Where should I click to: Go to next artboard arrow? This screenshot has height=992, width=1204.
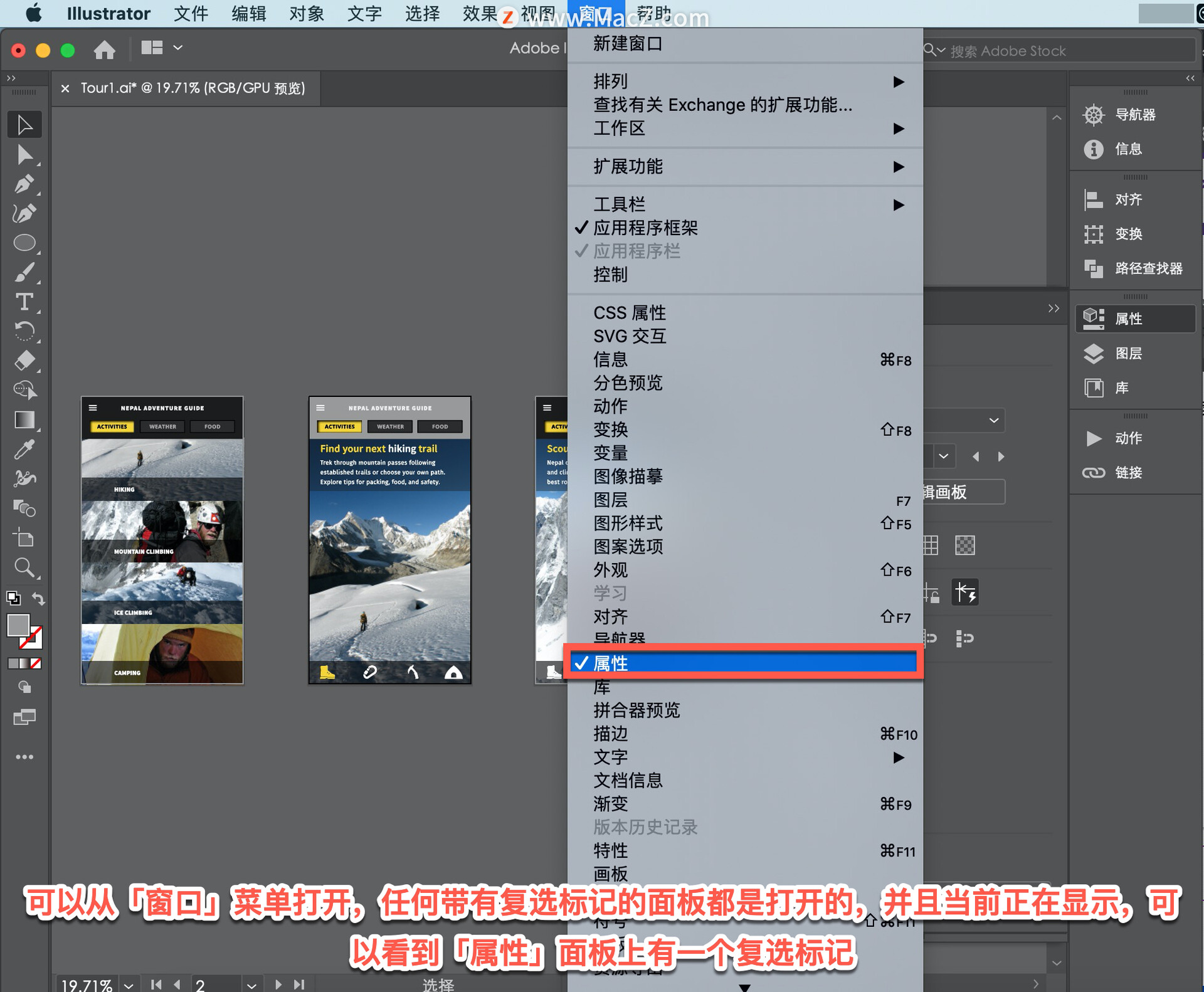click(278, 984)
